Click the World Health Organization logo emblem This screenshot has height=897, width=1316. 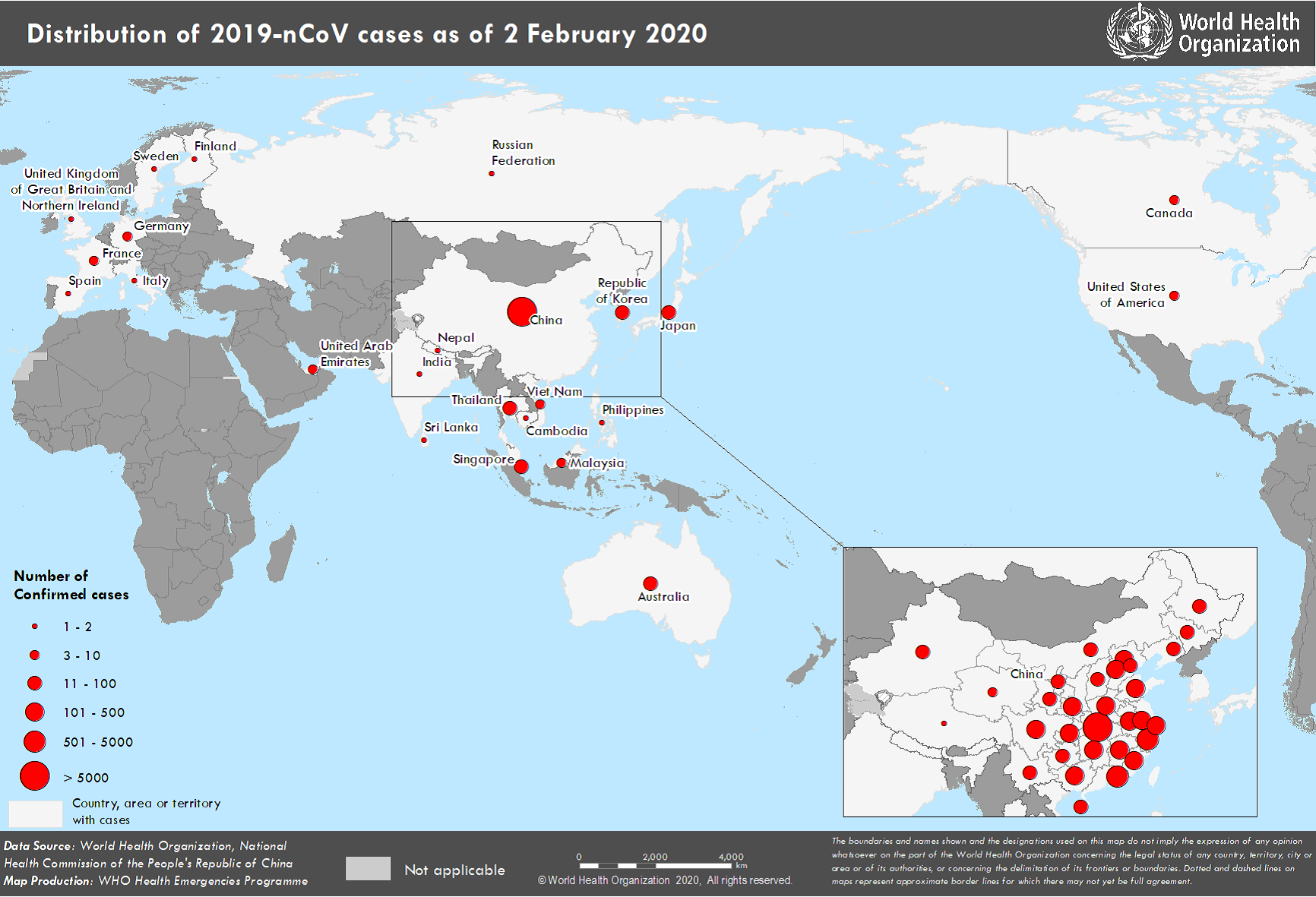pyautogui.click(x=1139, y=32)
